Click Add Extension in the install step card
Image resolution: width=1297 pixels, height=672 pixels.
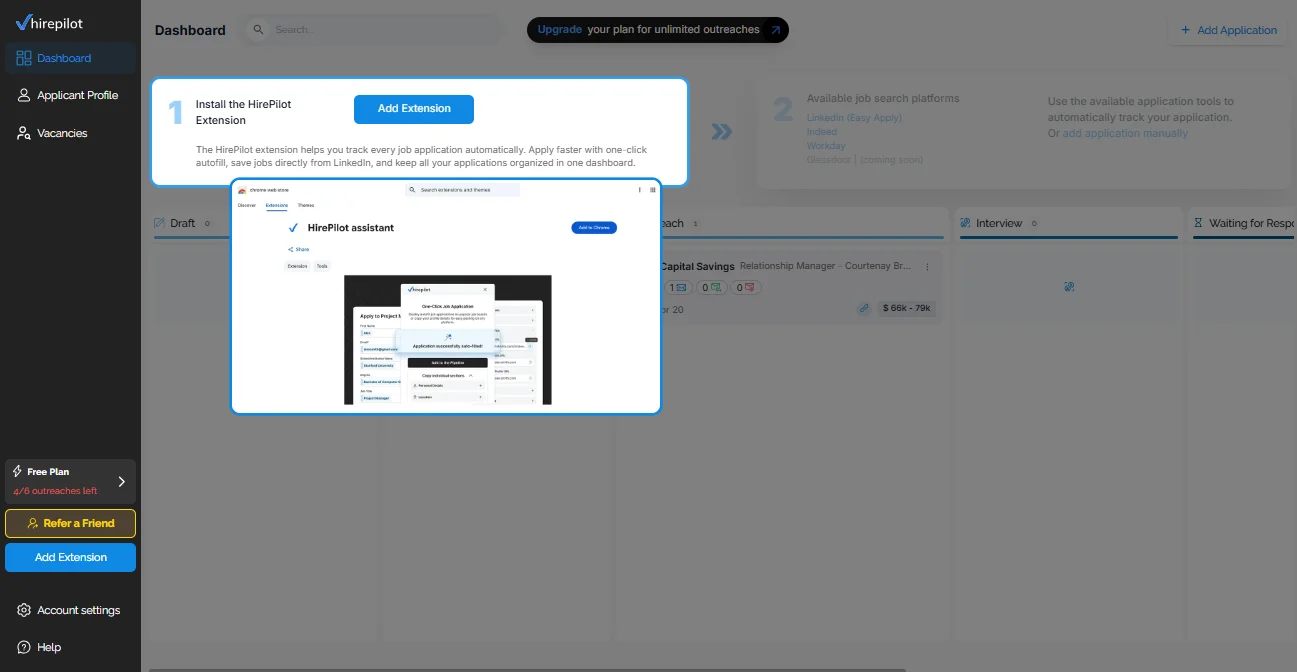(414, 109)
